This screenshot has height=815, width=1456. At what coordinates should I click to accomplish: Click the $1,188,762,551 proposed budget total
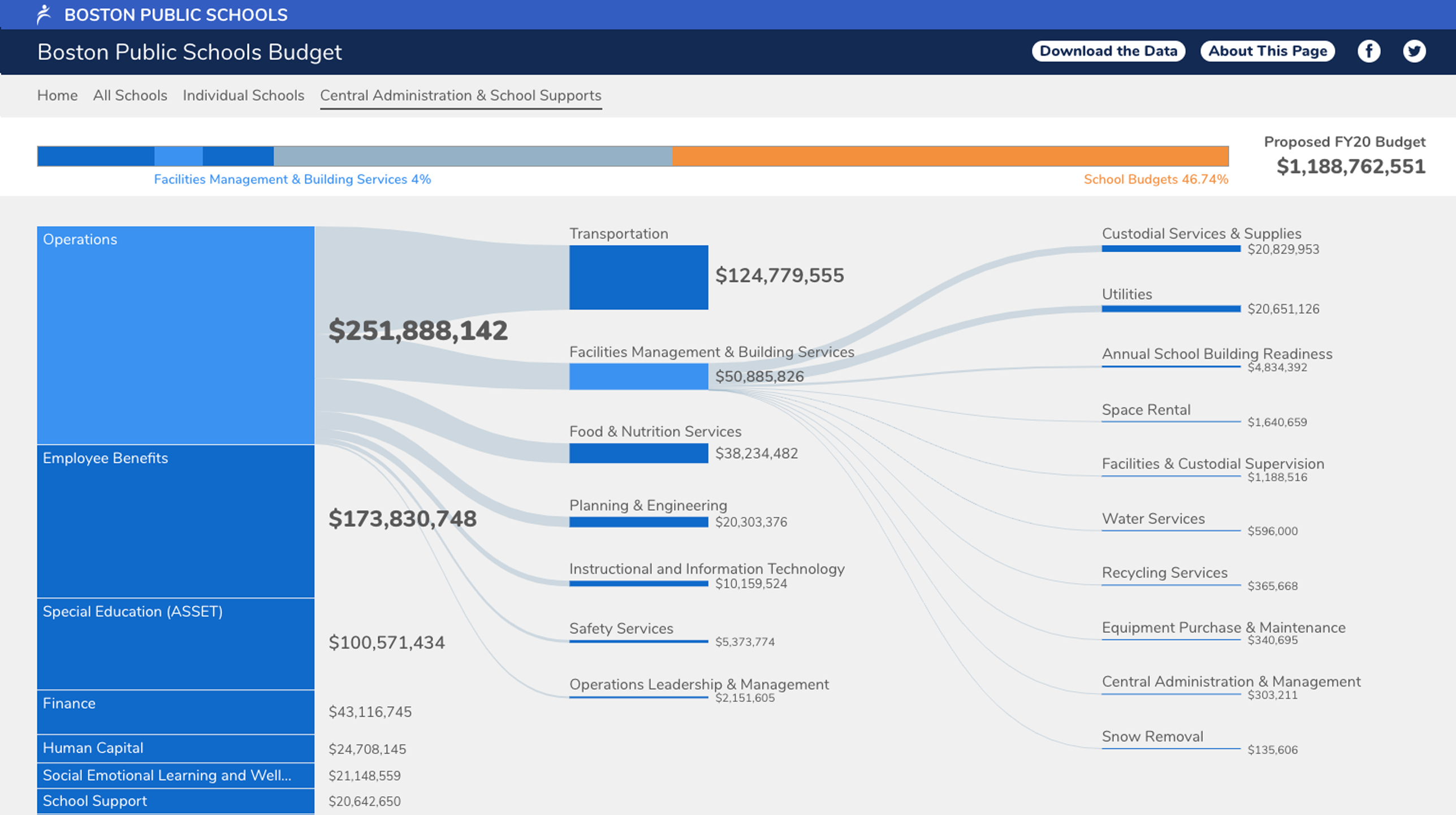[1351, 167]
